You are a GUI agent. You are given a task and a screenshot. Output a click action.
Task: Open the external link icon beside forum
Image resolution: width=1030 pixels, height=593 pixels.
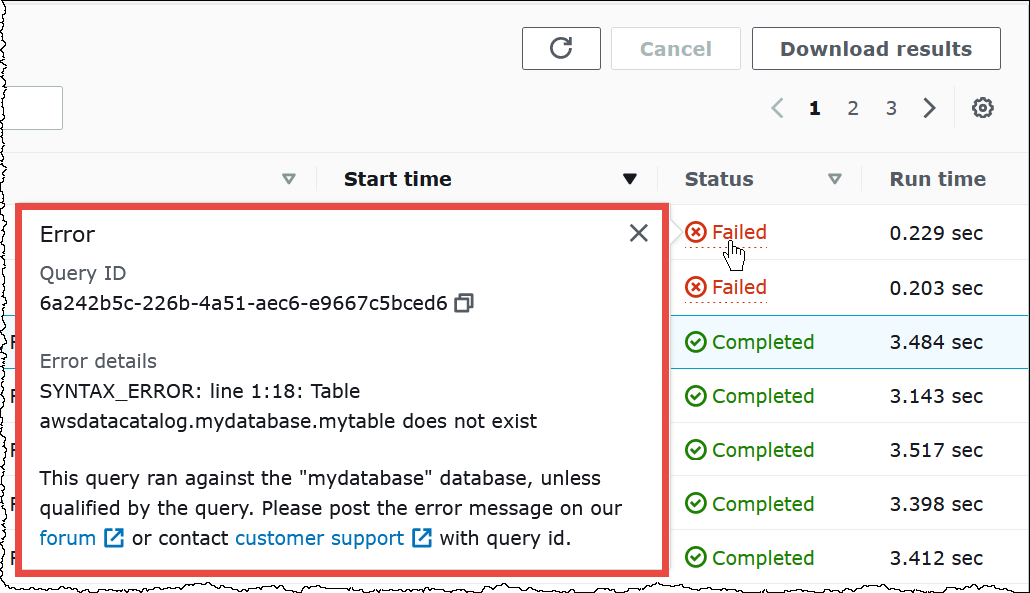pos(113,538)
